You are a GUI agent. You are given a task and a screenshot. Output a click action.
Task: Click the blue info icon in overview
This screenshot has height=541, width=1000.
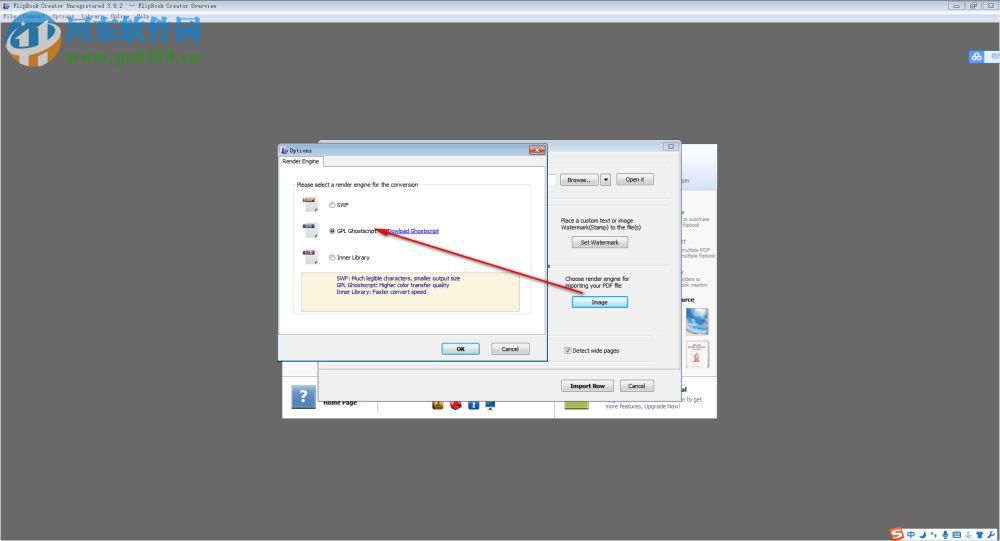click(473, 405)
